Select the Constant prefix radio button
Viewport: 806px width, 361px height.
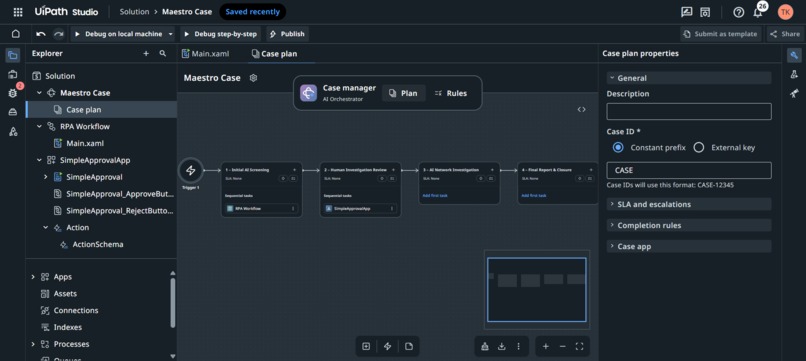(618, 148)
